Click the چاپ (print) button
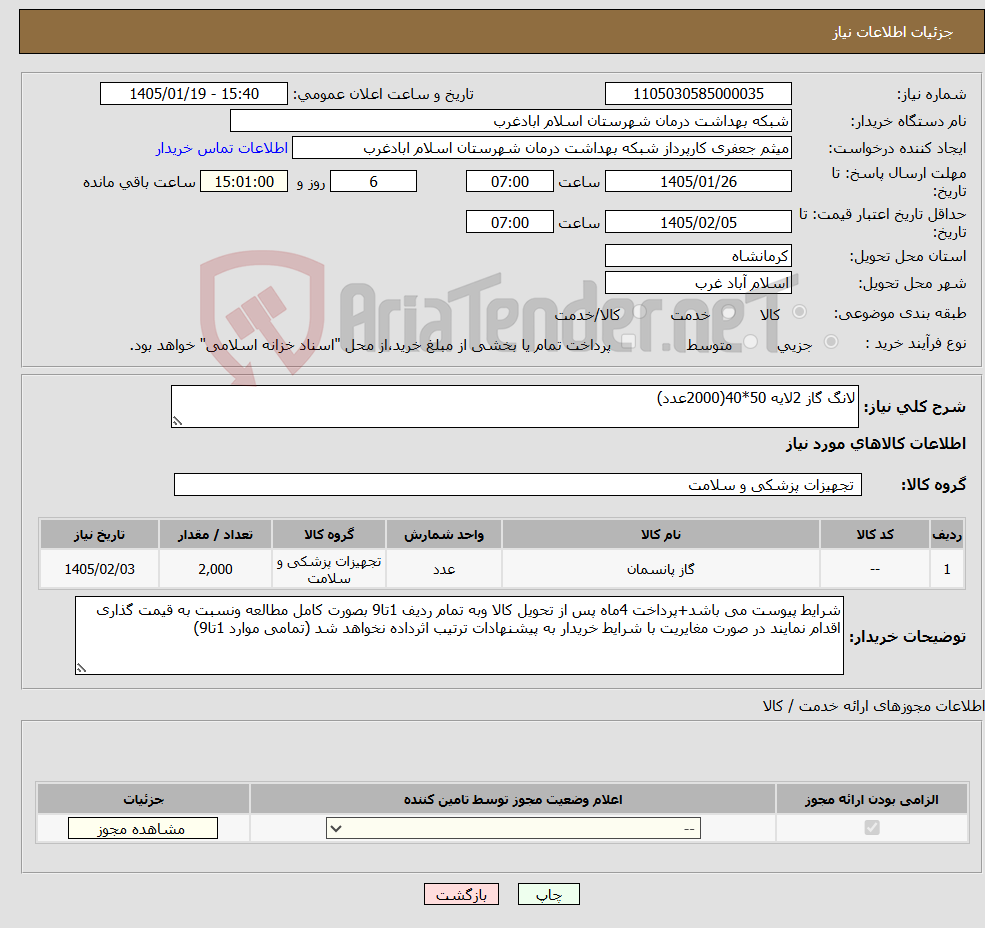The image size is (985, 928). [548, 894]
